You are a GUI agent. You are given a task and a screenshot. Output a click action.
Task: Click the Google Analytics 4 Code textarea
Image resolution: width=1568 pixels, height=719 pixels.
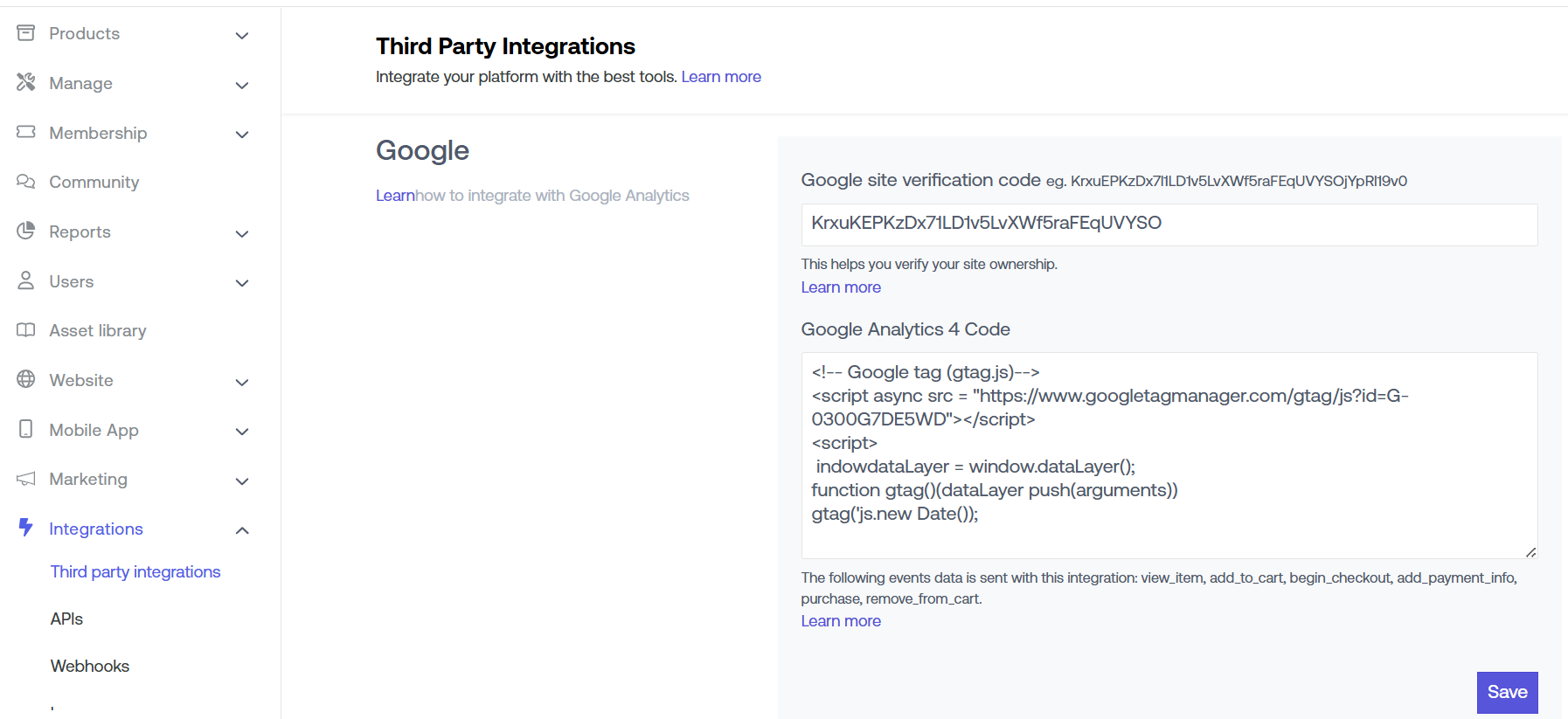(1169, 454)
